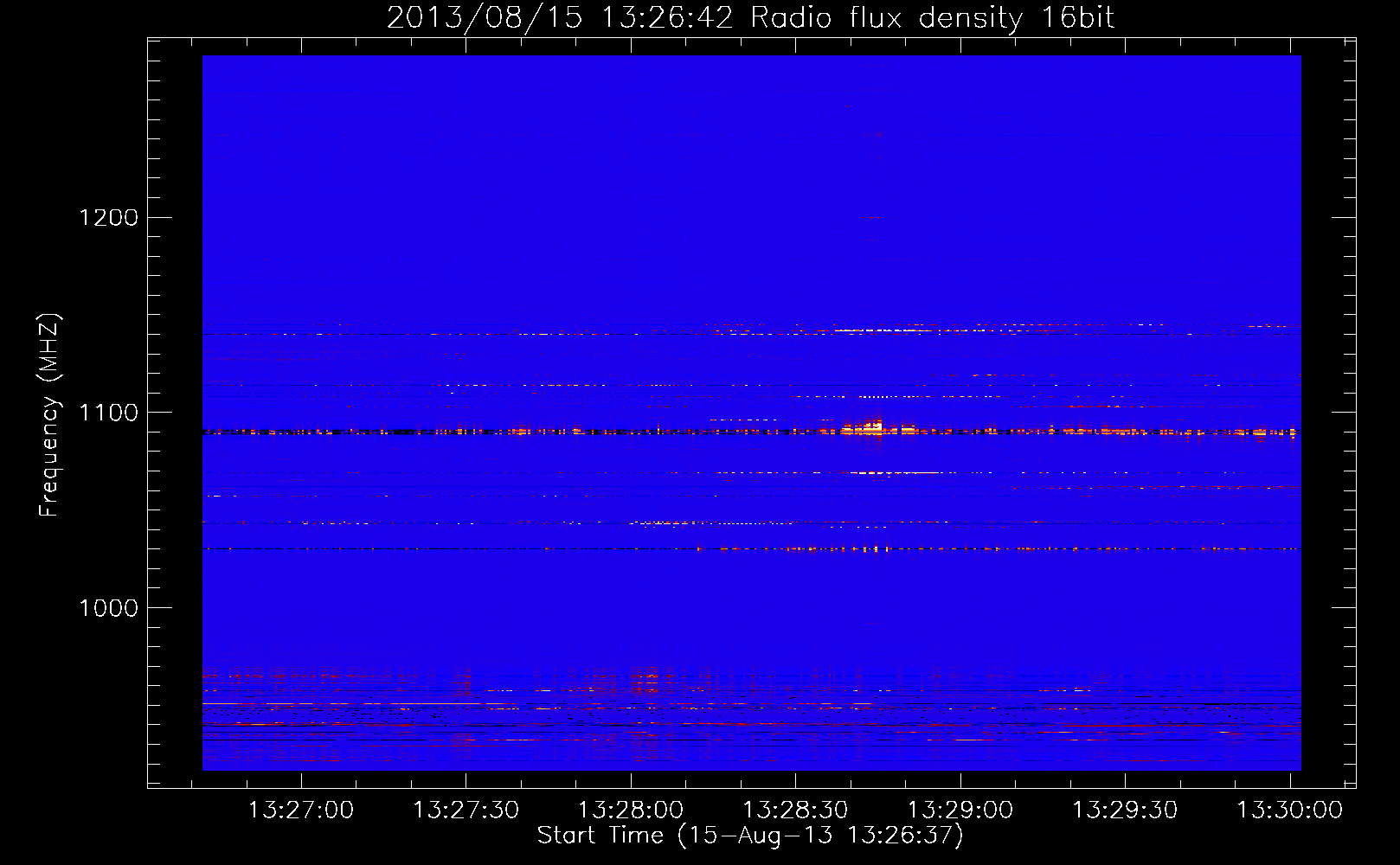
Task: Click the 1000 frequency tick label
Action: pos(109,608)
